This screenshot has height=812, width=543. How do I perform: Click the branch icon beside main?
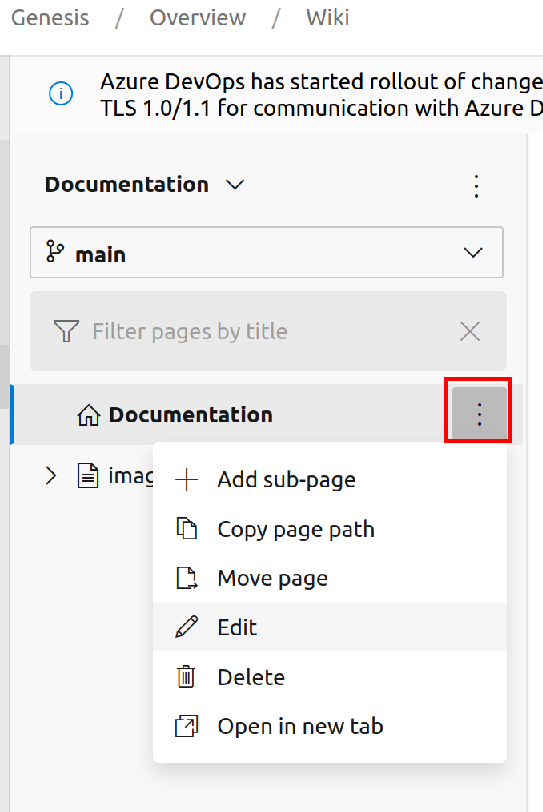(54, 252)
